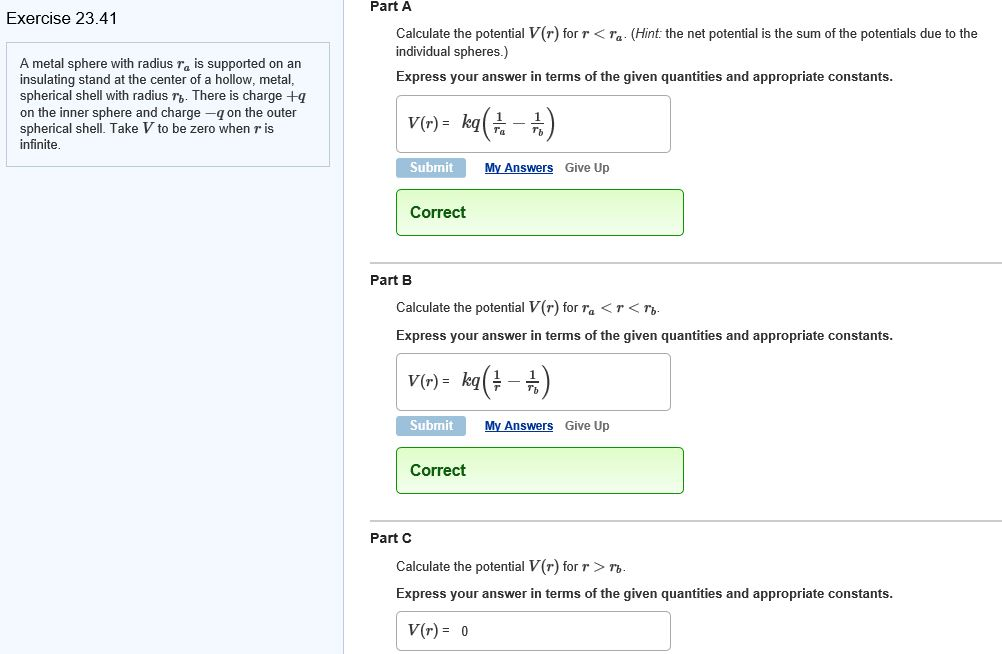The width and height of the screenshot is (1002, 654).
Task: Click the left sidebar area below the problem
Action: (168, 400)
